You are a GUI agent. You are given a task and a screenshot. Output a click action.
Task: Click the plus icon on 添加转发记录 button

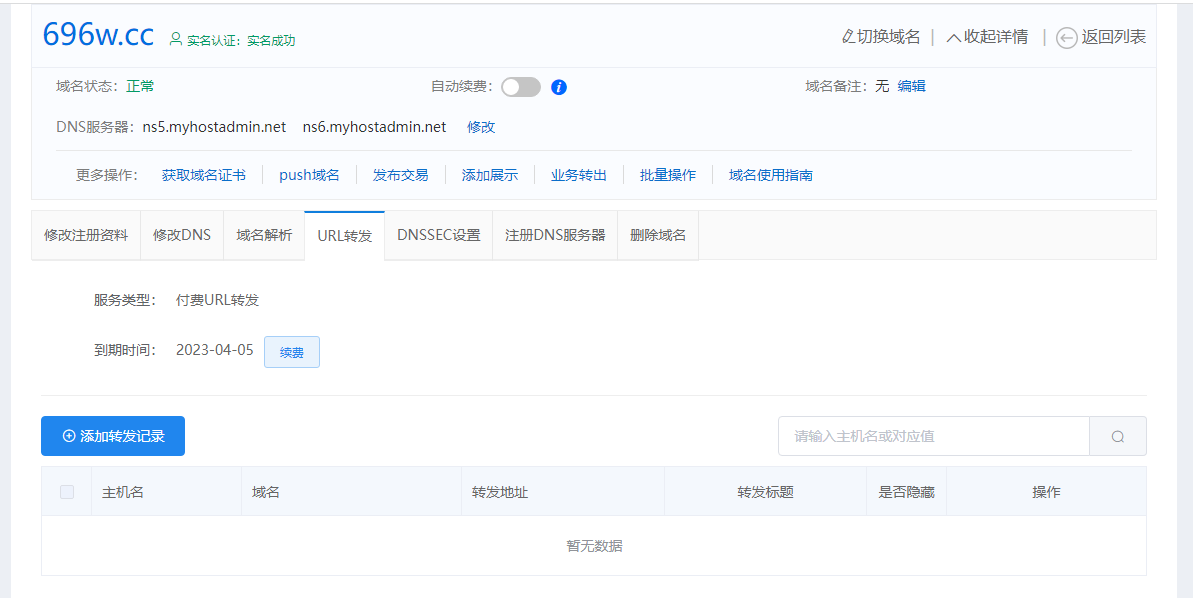click(68, 436)
